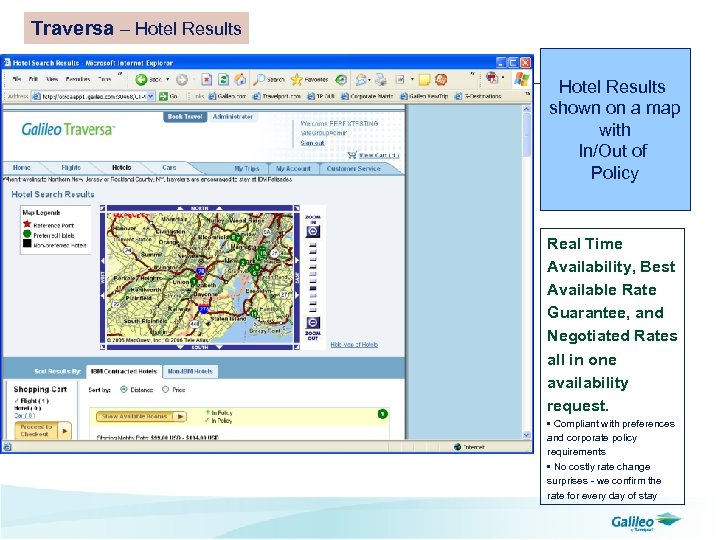Select IBM Contracted Hotels tab
This screenshot has width=720, height=540.
pos(124,371)
